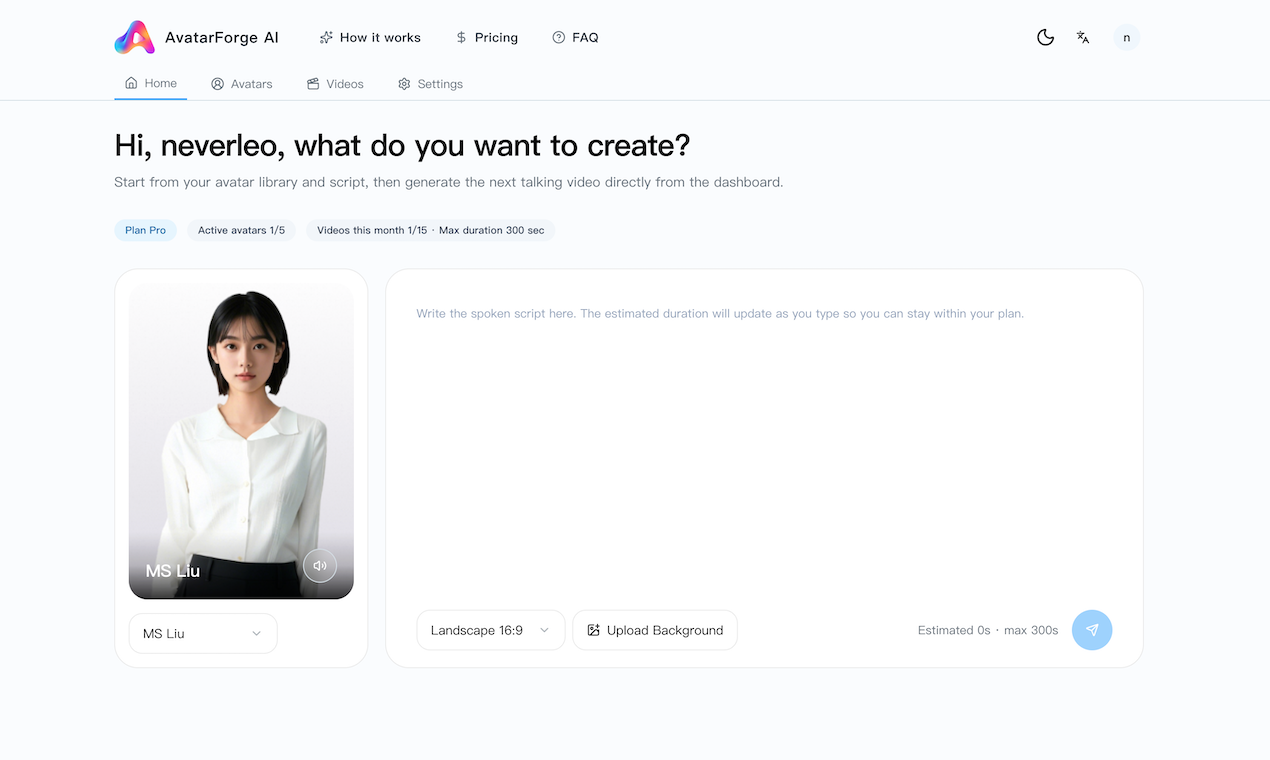1270x760 pixels.
Task: Open the 'n' user profile avatar
Action: coord(1126,37)
